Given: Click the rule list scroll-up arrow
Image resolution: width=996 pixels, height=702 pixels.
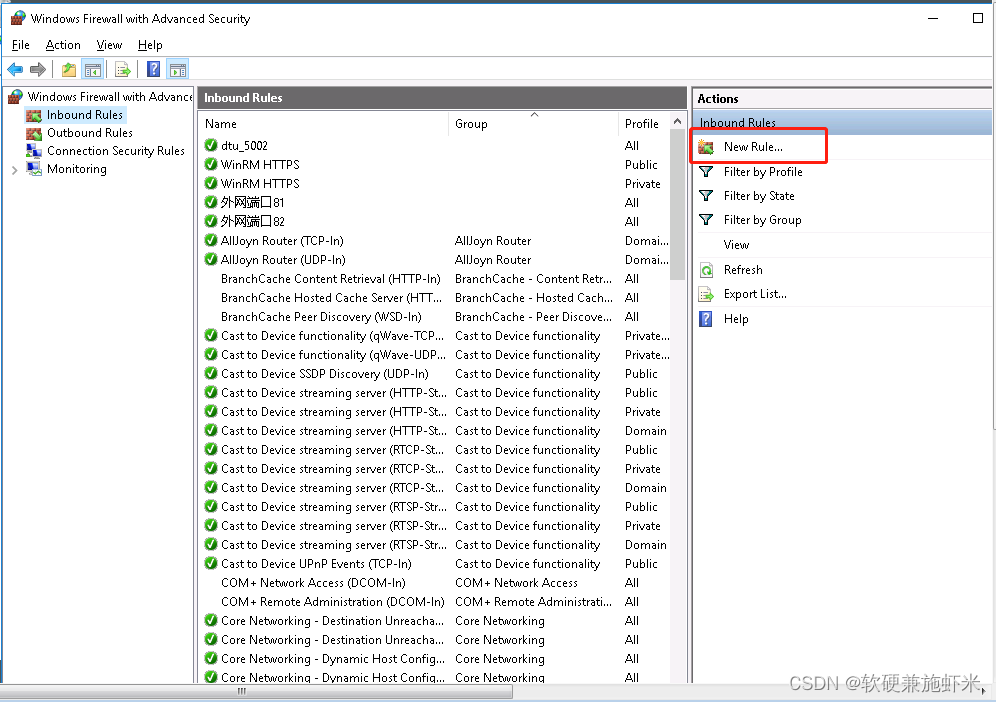Looking at the screenshot, I should 677,121.
